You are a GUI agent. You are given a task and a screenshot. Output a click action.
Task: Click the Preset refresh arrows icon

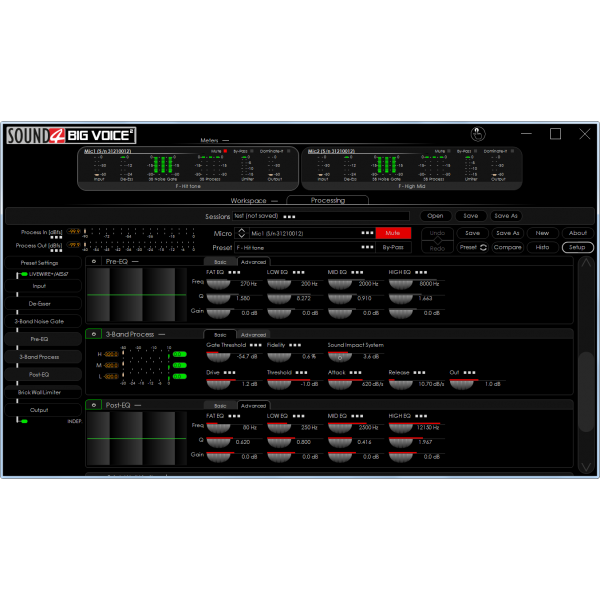click(483, 248)
